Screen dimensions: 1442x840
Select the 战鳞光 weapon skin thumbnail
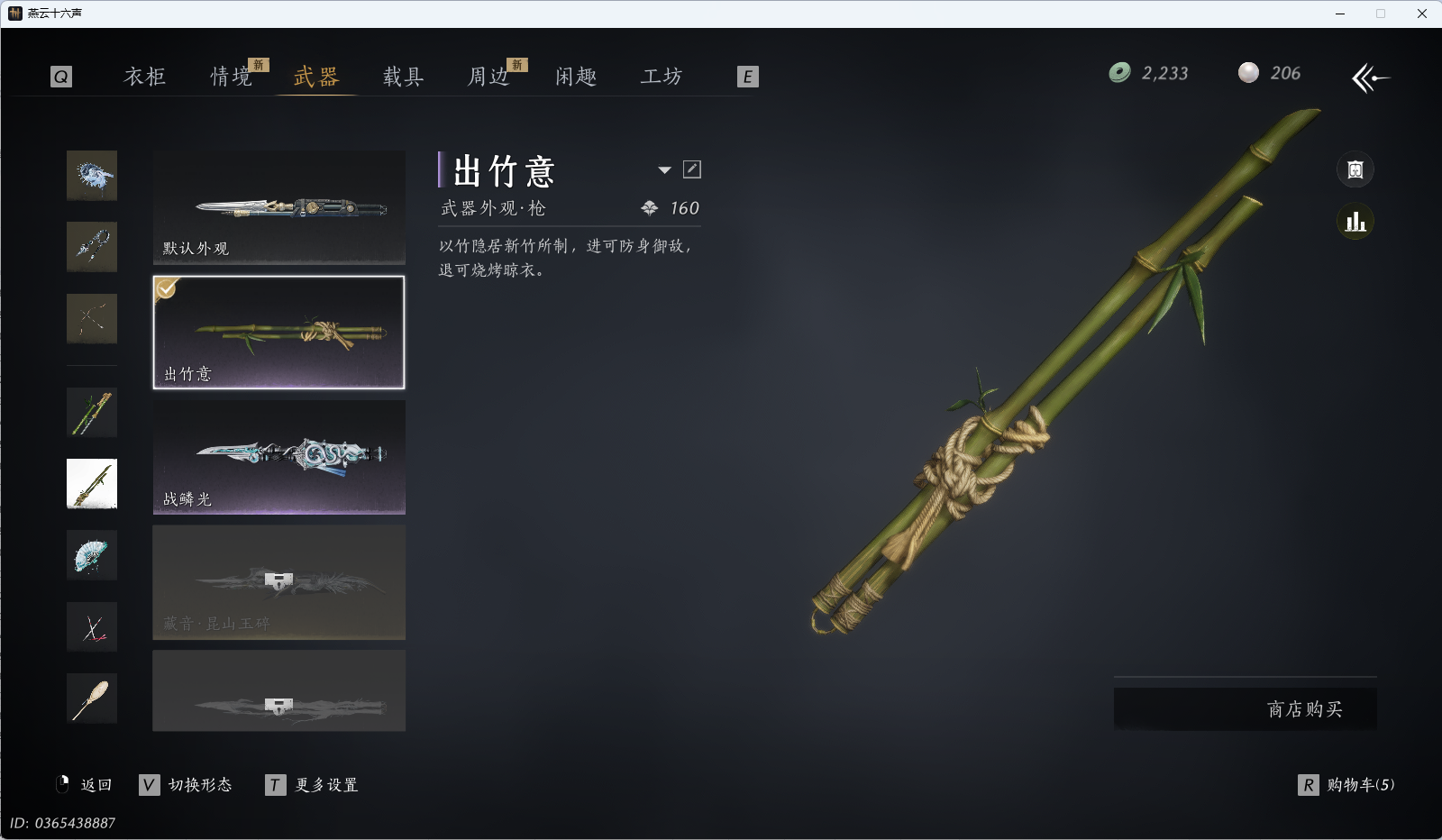[278, 457]
